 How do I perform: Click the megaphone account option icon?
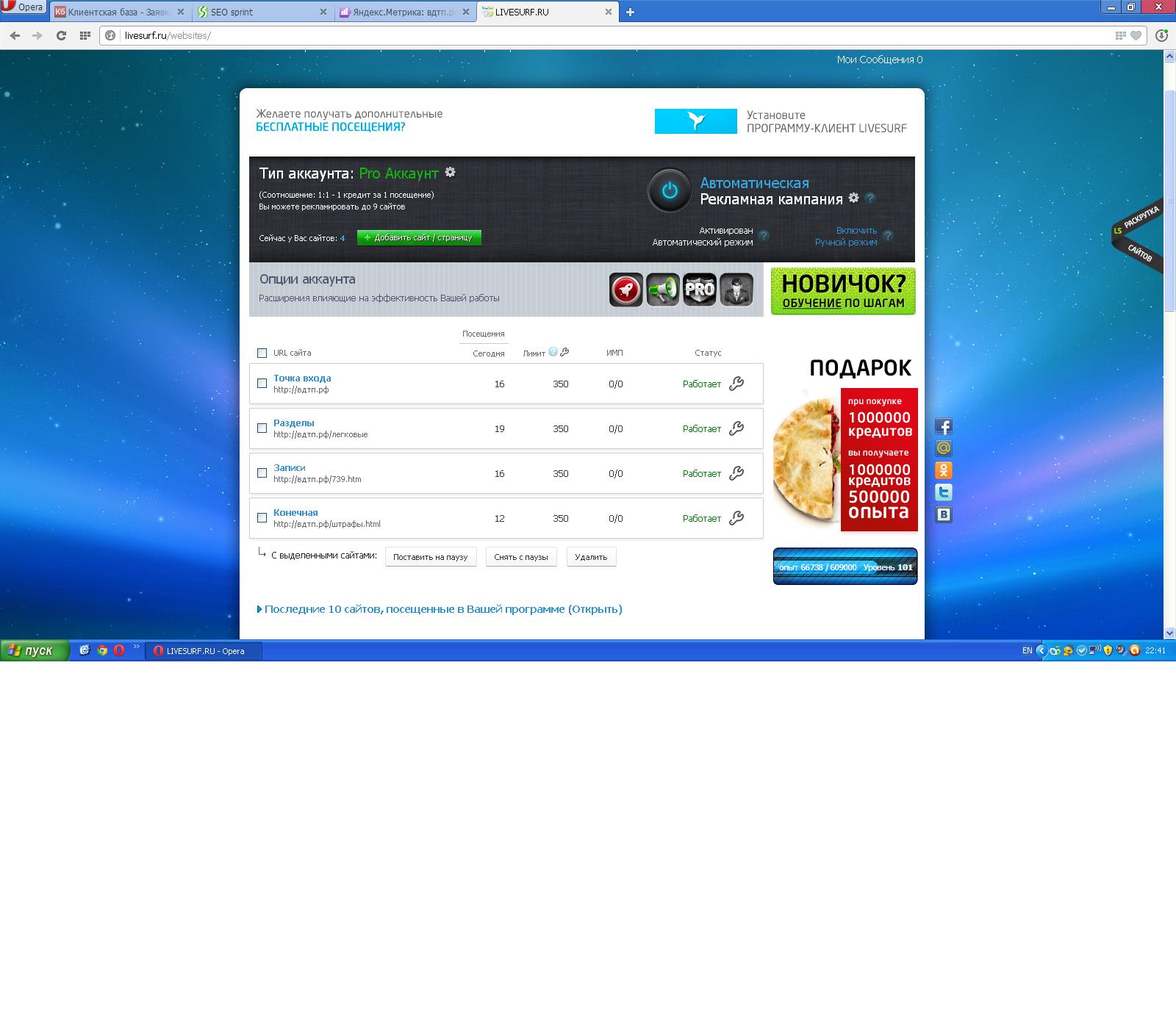pyautogui.click(x=663, y=290)
